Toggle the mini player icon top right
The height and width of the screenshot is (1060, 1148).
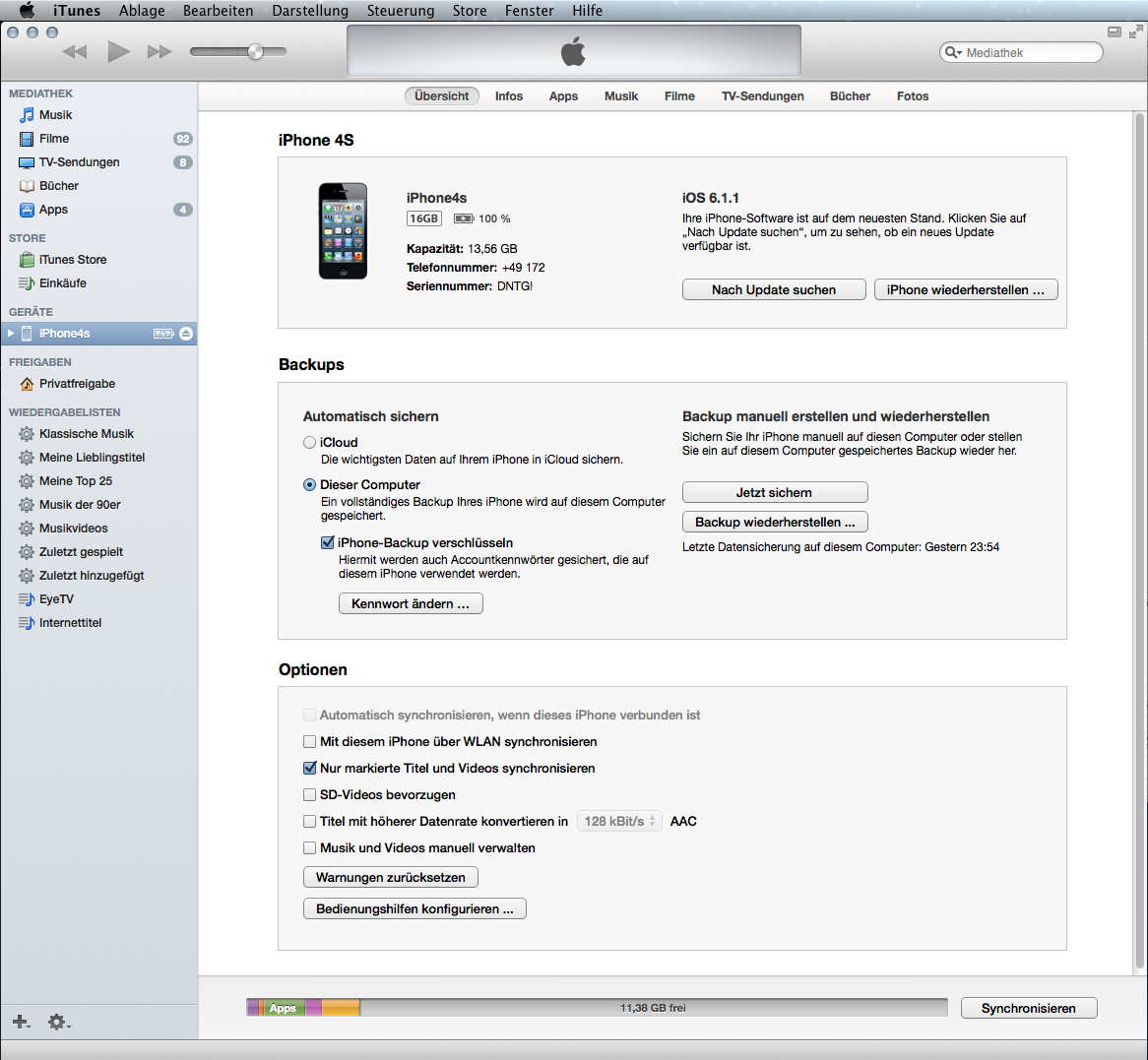1114,31
